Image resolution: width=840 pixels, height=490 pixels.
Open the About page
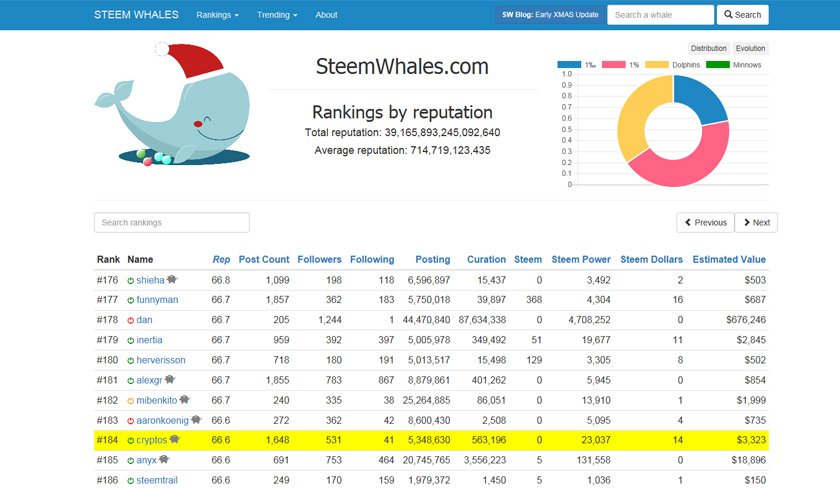coord(326,15)
